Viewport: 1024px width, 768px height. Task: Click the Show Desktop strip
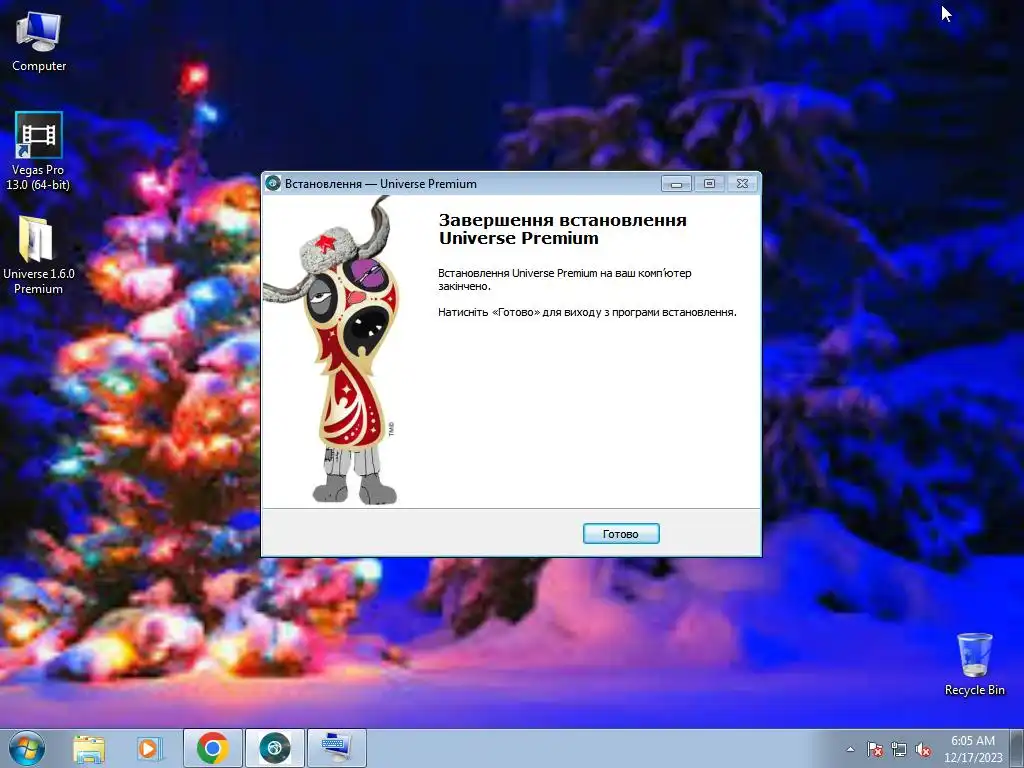pos(1017,749)
